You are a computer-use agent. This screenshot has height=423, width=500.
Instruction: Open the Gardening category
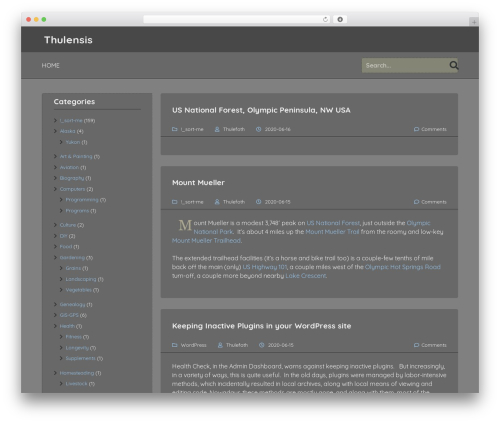pyautogui.click(x=72, y=258)
